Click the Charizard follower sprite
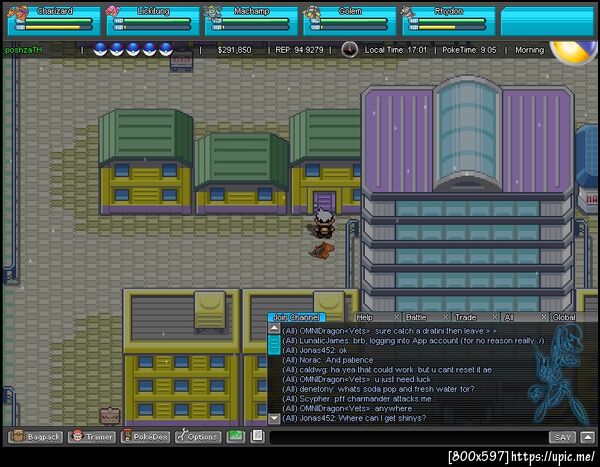 click(322, 250)
